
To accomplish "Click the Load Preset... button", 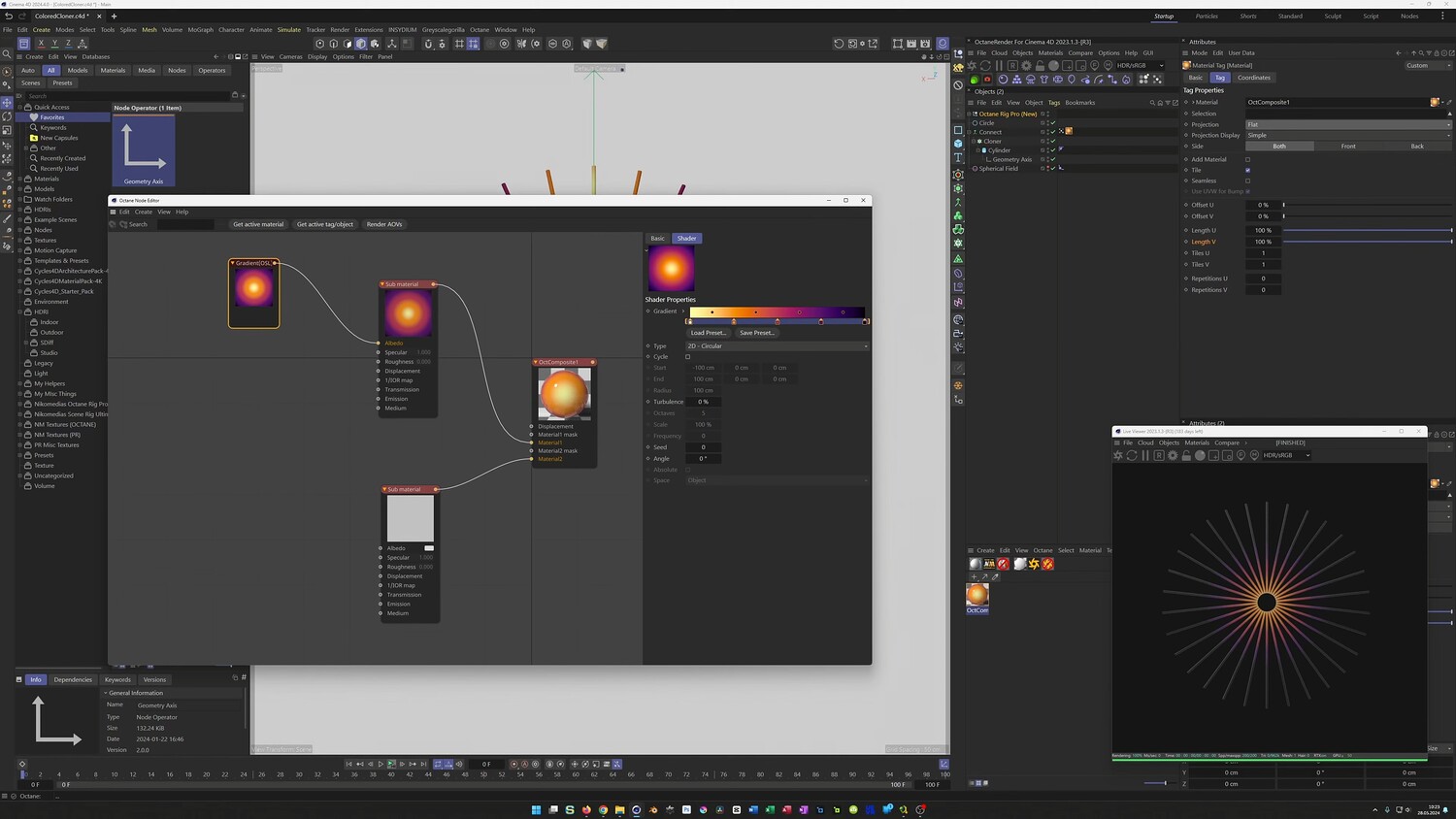I will point(708,333).
